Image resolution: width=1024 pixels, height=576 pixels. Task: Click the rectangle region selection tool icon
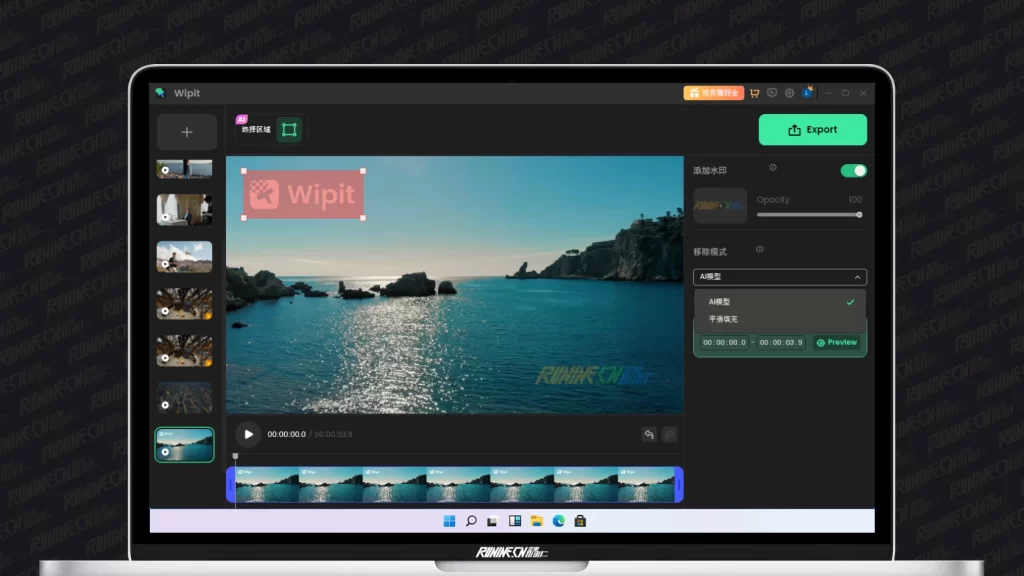click(x=289, y=130)
